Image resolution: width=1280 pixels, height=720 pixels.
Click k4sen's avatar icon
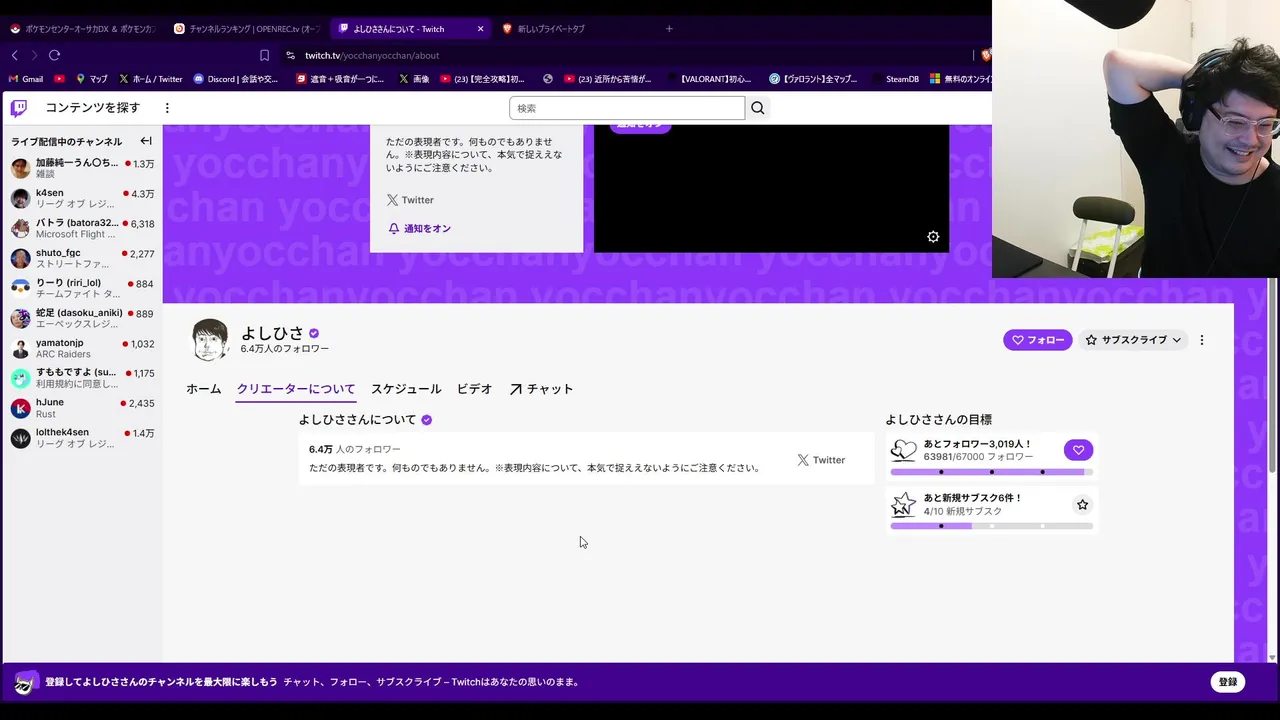click(x=20, y=198)
